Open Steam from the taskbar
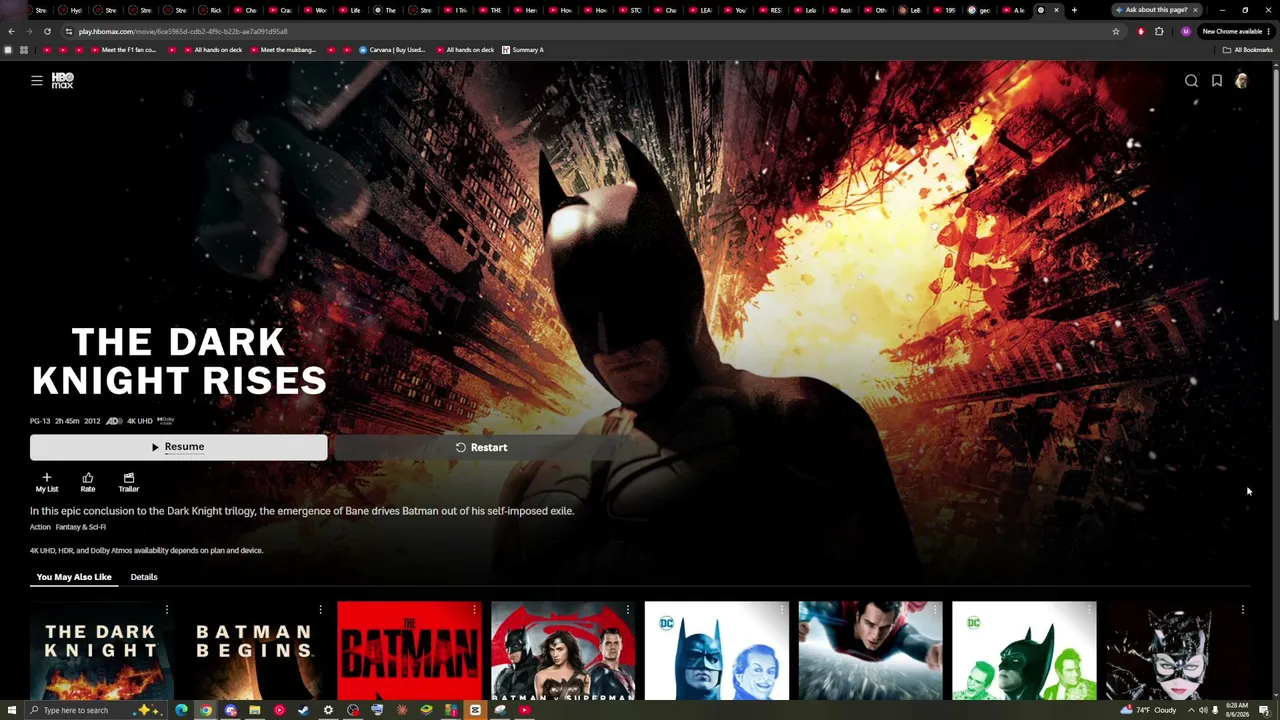The height and width of the screenshot is (720, 1280). pos(303,710)
